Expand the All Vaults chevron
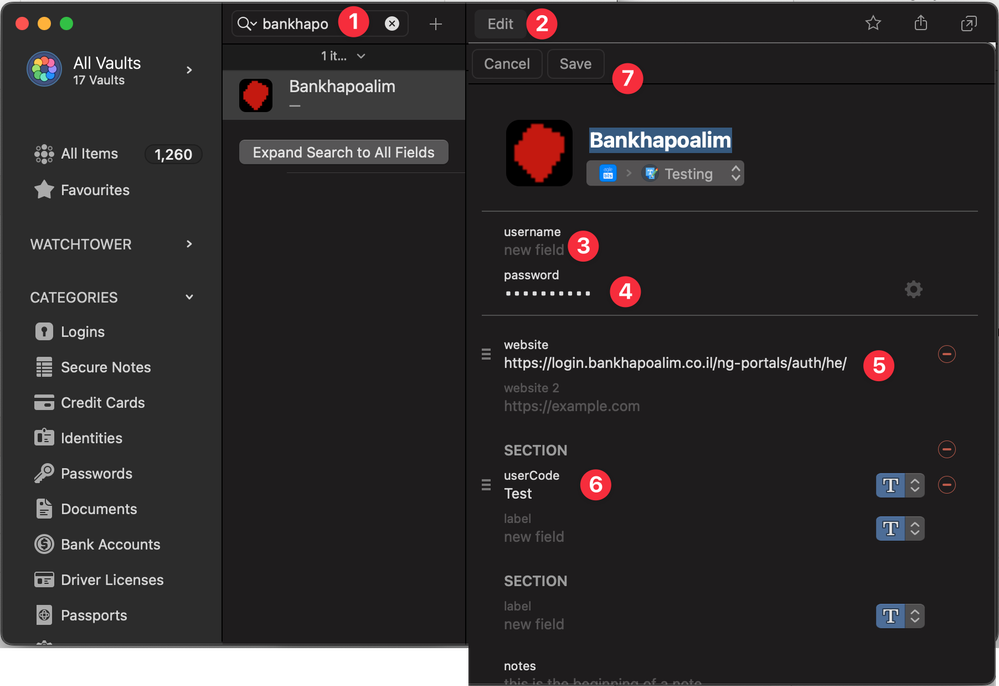This screenshot has width=999, height=686. click(x=189, y=70)
